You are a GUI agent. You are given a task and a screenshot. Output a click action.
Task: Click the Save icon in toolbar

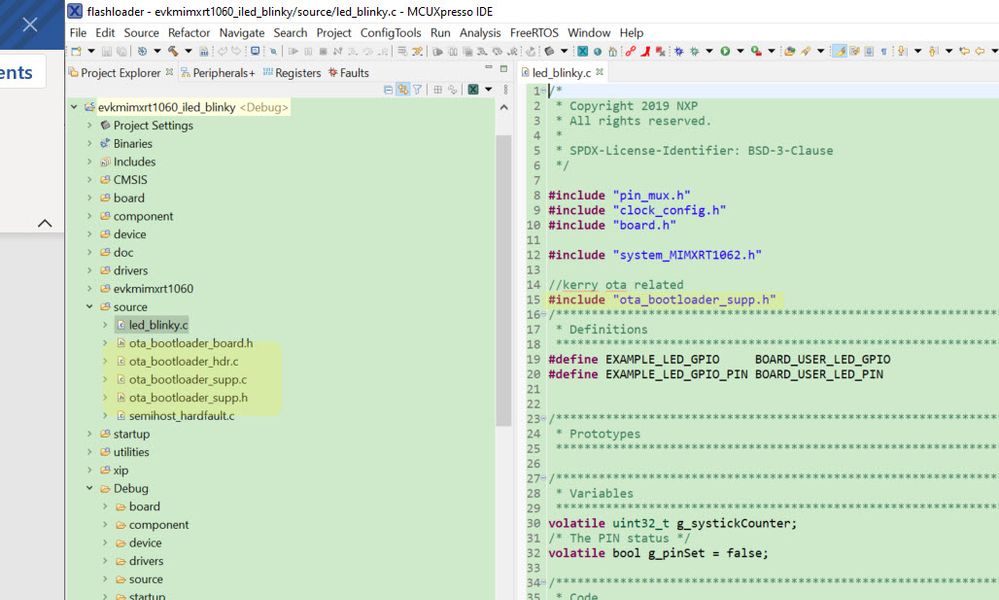[107, 51]
